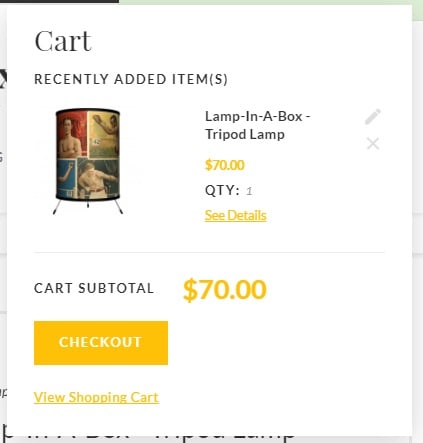The image size is (423, 443).
Task: Click the $70.00 item price
Action: click(x=225, y=165)
